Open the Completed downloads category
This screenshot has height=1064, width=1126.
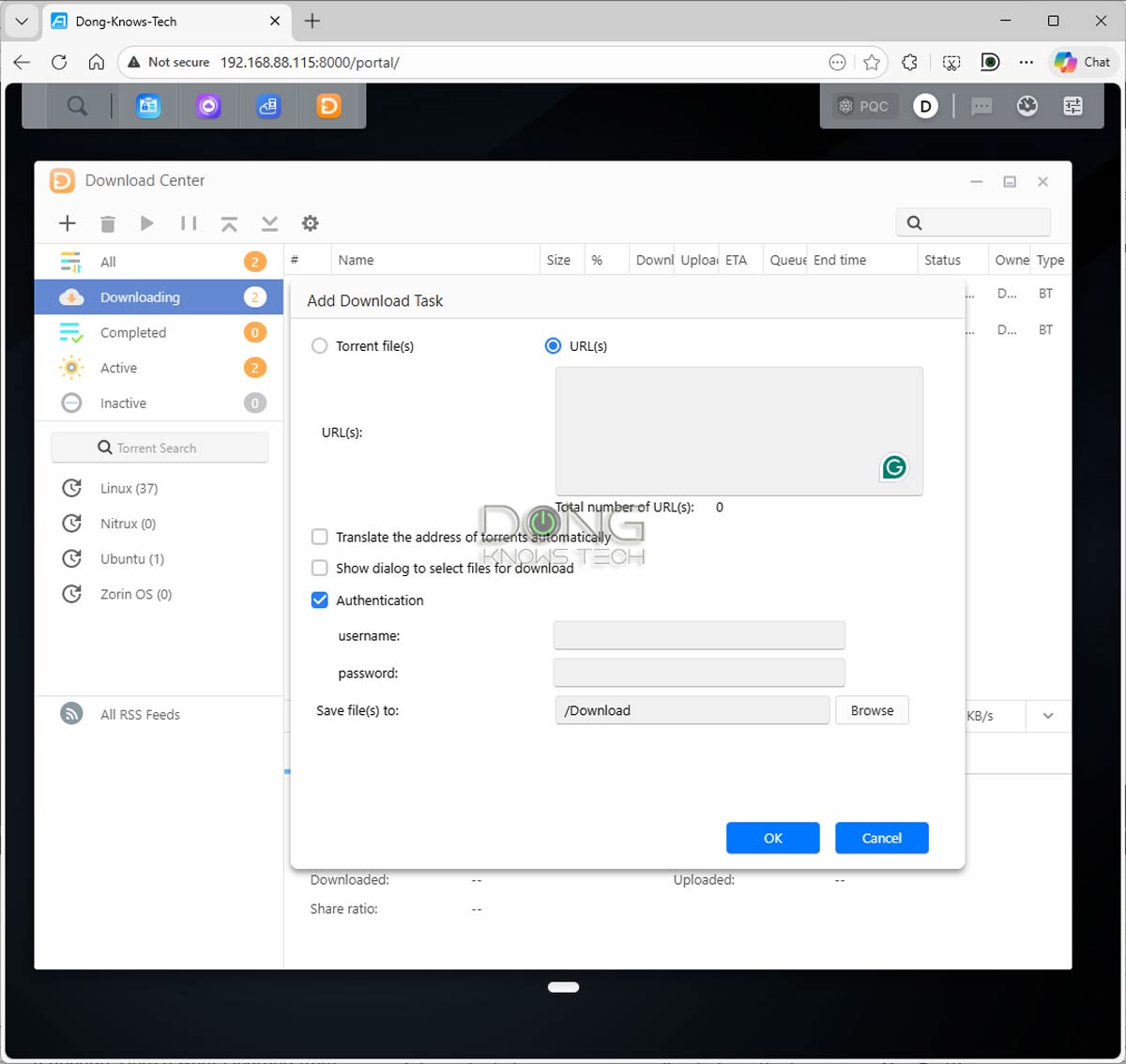(133, 333)
